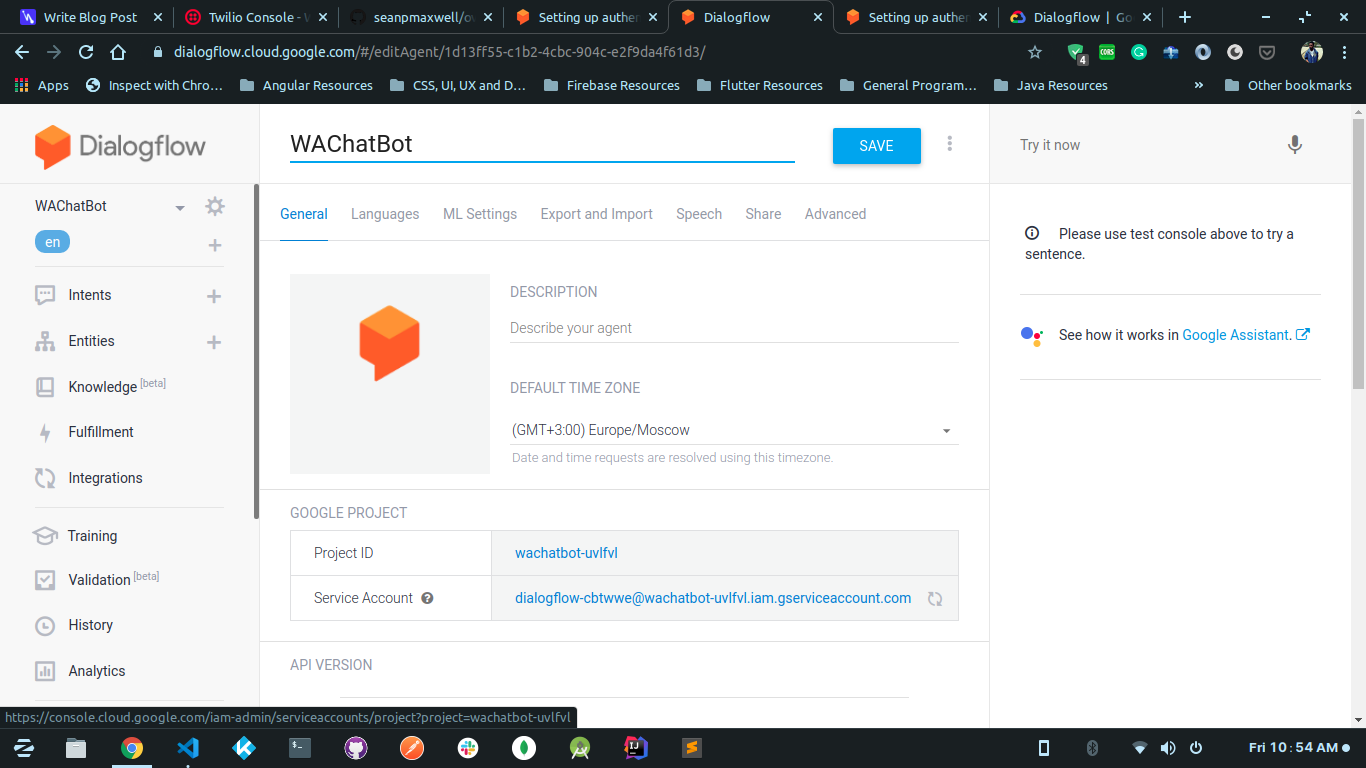Open a new browser tab

point(1185,17)
